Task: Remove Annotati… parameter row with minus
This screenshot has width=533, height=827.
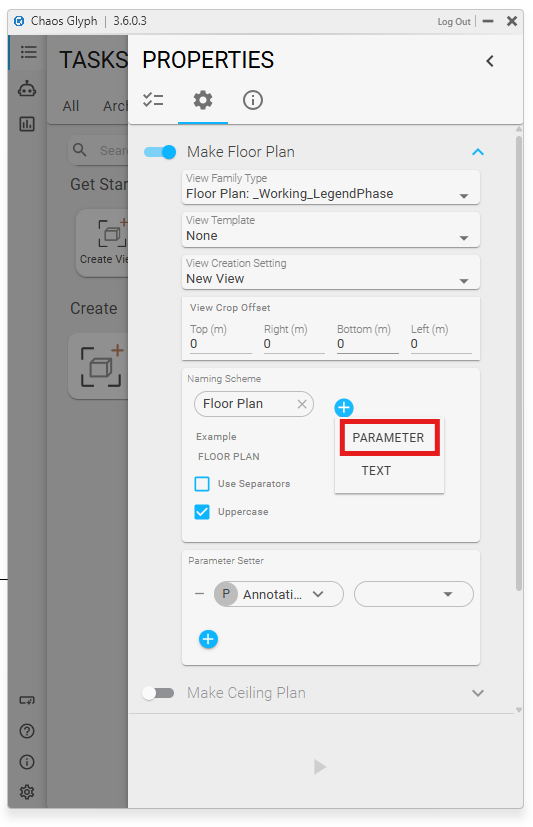Action: [199, 594]
